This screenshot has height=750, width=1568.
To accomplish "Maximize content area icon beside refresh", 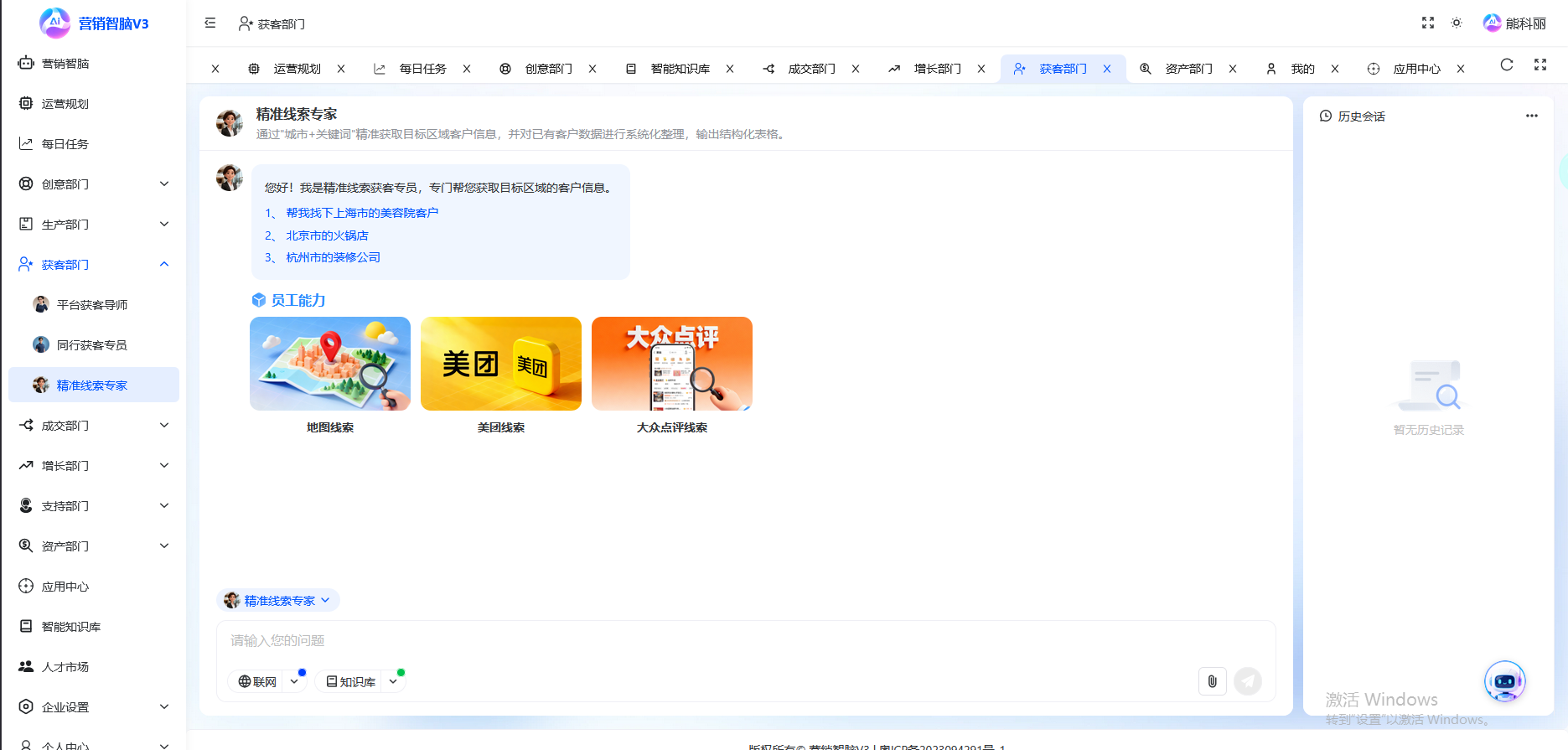I will (1540, 65).
